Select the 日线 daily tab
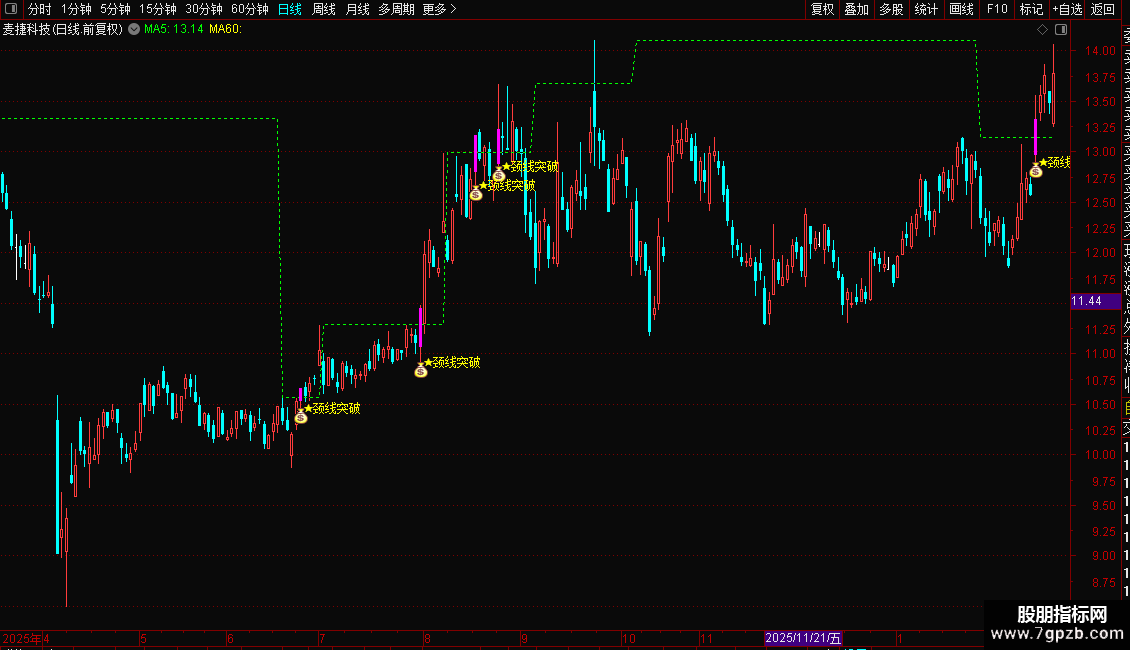The height and width of the screenshot is (650, 1130). (290, 9)
